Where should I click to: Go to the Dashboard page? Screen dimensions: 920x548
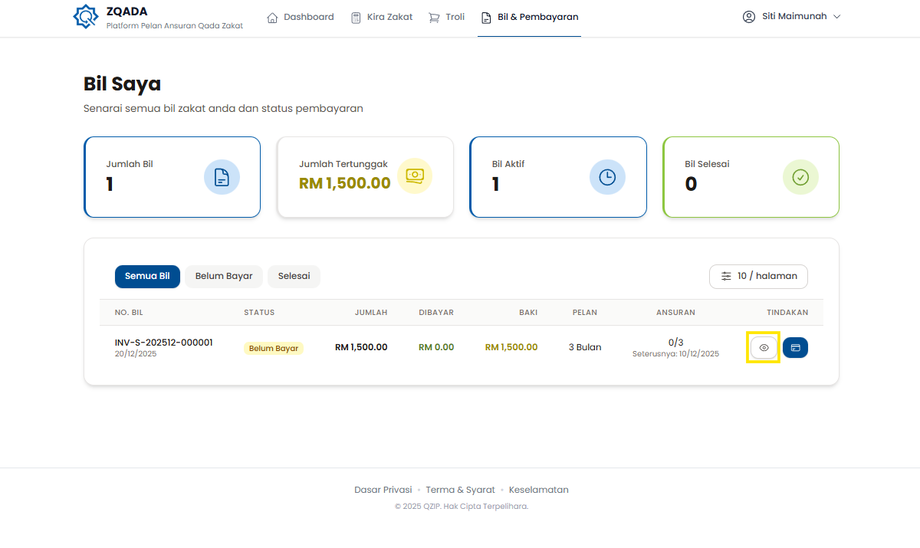point(300,17)
